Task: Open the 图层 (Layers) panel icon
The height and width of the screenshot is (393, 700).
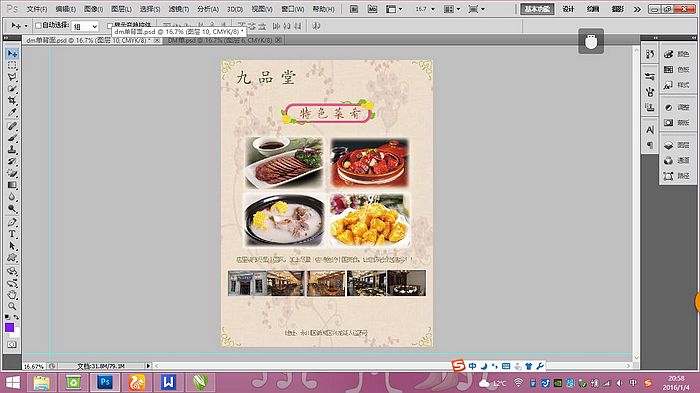Action: click(677, 145)
